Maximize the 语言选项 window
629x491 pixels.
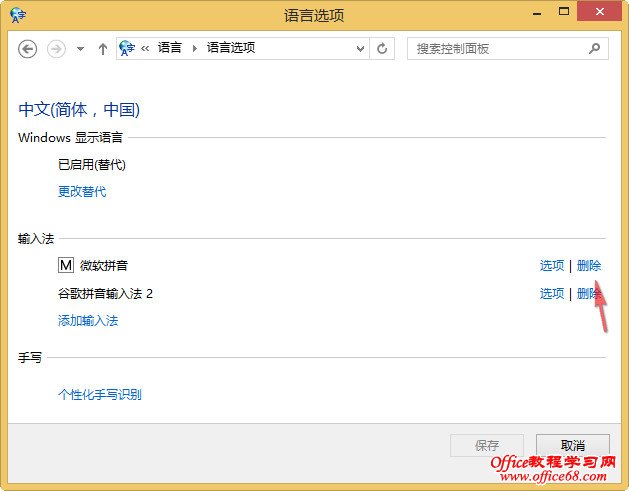point(564,12)
